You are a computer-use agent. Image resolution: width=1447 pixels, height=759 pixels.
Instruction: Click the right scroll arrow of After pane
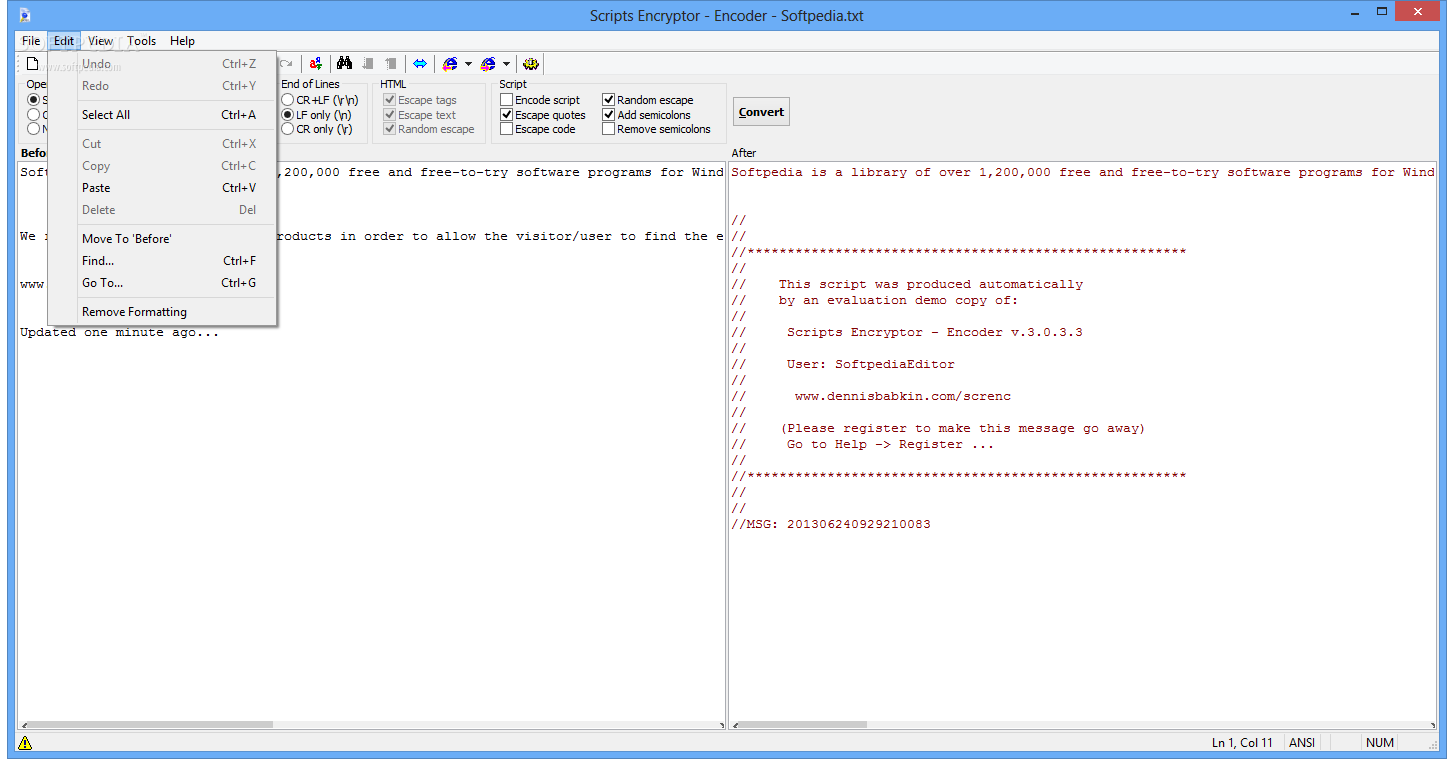[1432, 725]
